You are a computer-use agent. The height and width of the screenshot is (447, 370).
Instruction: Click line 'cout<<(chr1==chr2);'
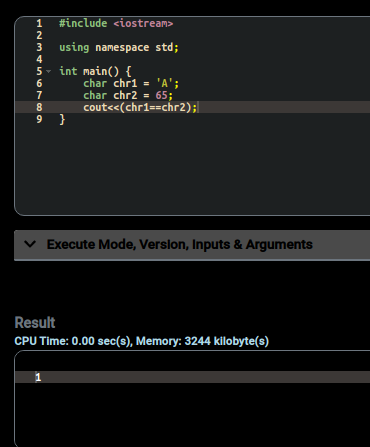pos(140,107)
